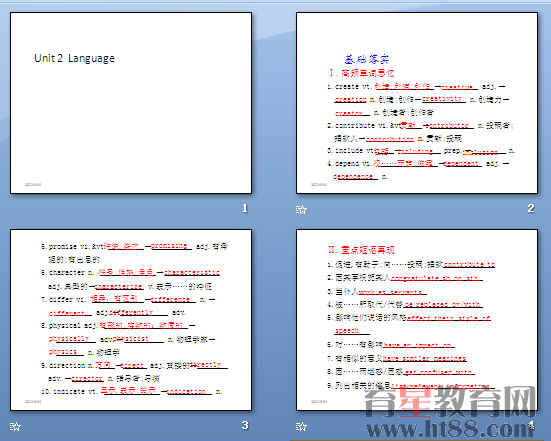Click the Unit 2 Language title text

tap(74, 58)
